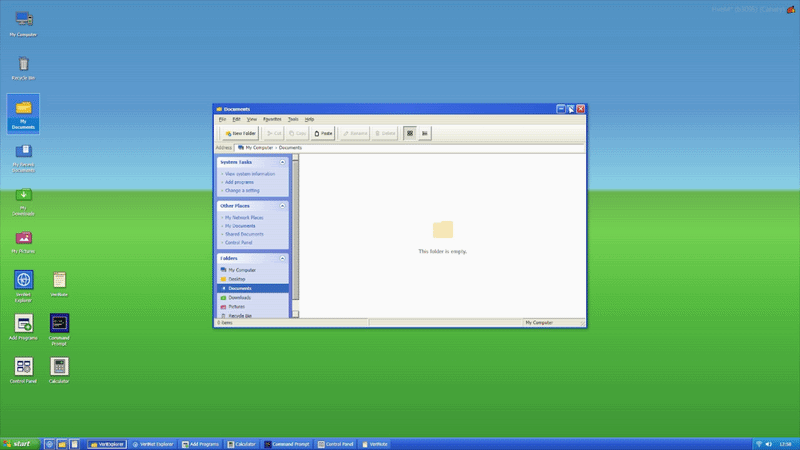
Task: Select Add Programs desktop icon
Action: 23,327
